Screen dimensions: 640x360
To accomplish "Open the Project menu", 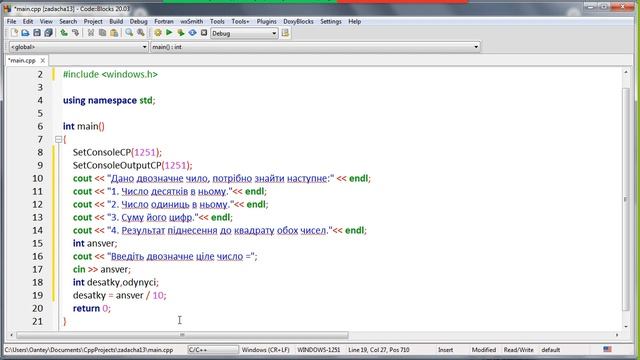I will [93, 21].
